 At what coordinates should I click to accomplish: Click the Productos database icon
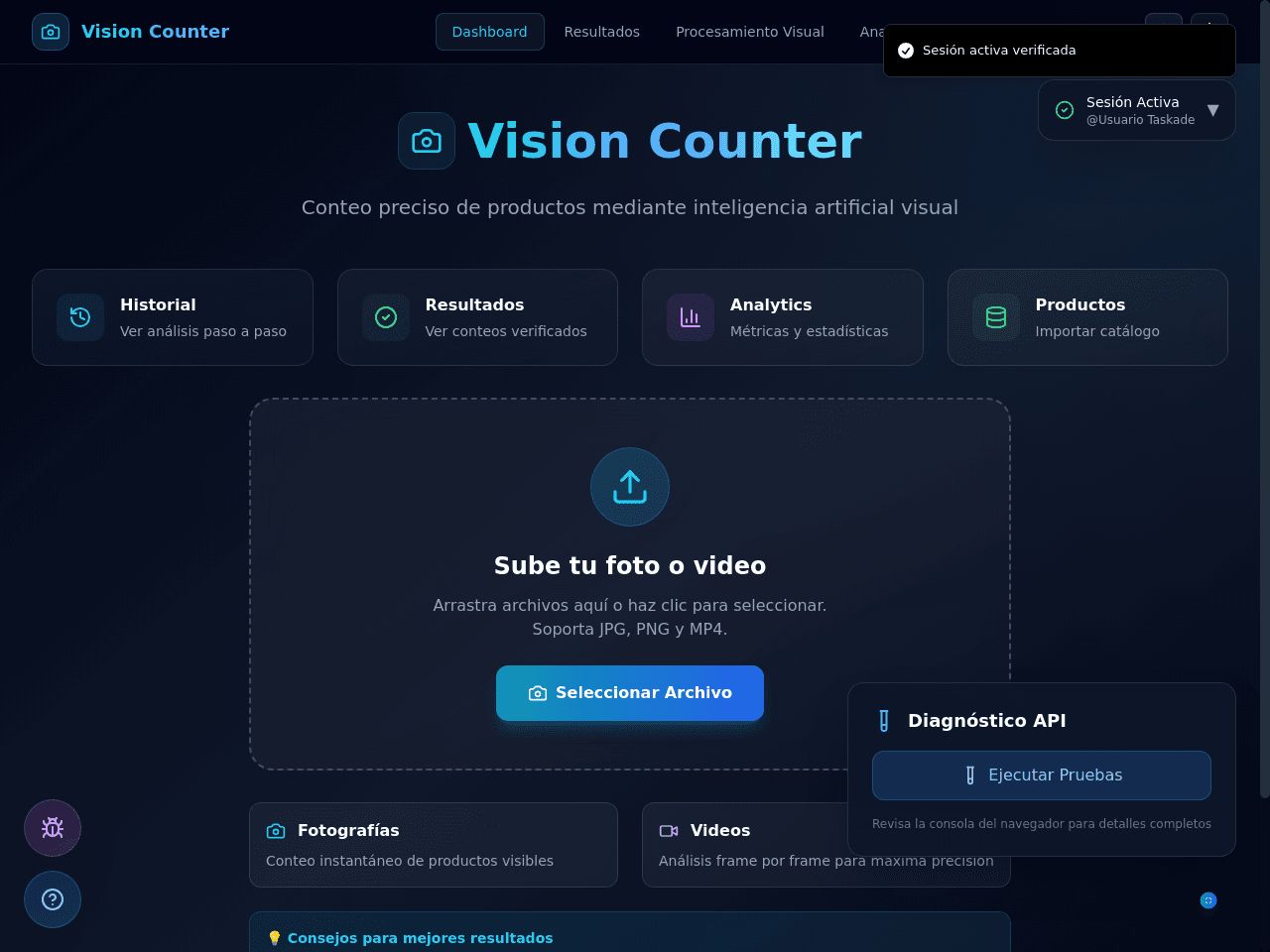pyautogui.click(x=996, y=317)
